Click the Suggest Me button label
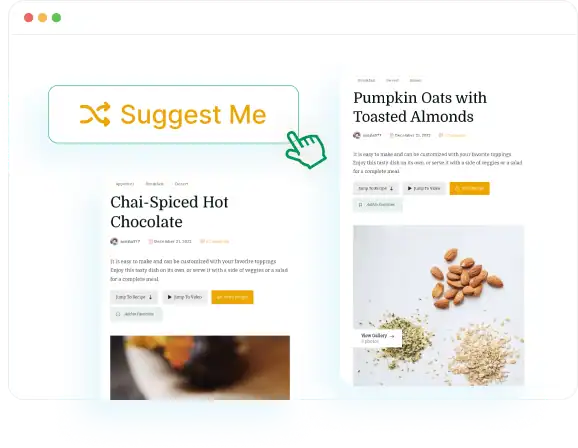 [193, 115]
